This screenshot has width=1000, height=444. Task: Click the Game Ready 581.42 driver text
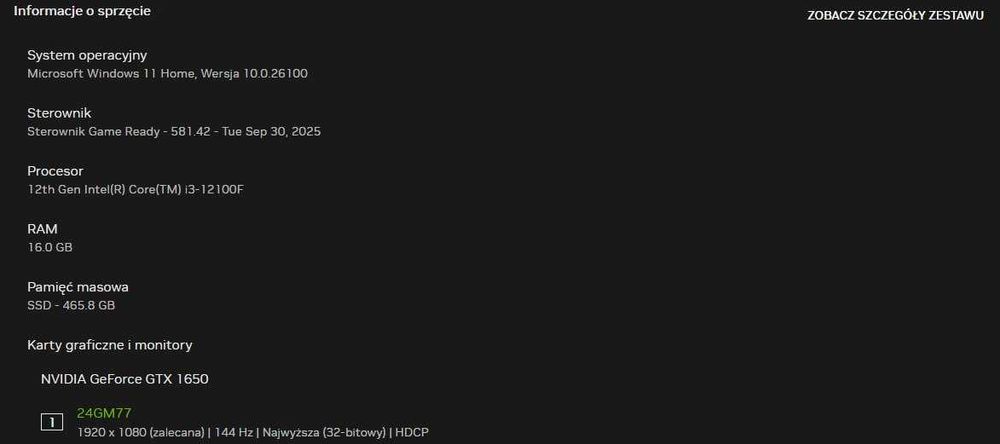tap(174, 131)
